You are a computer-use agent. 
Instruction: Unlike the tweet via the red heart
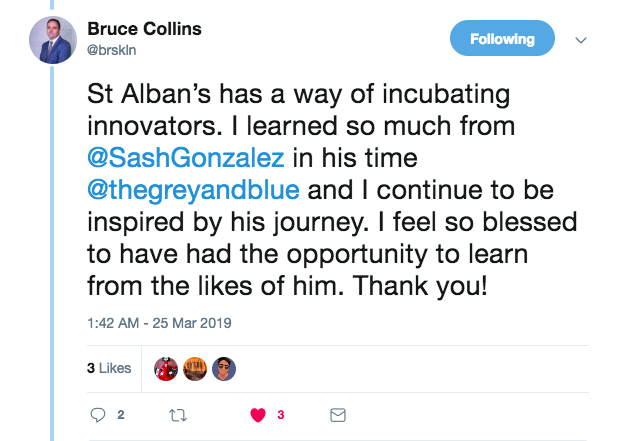point(257,414)
